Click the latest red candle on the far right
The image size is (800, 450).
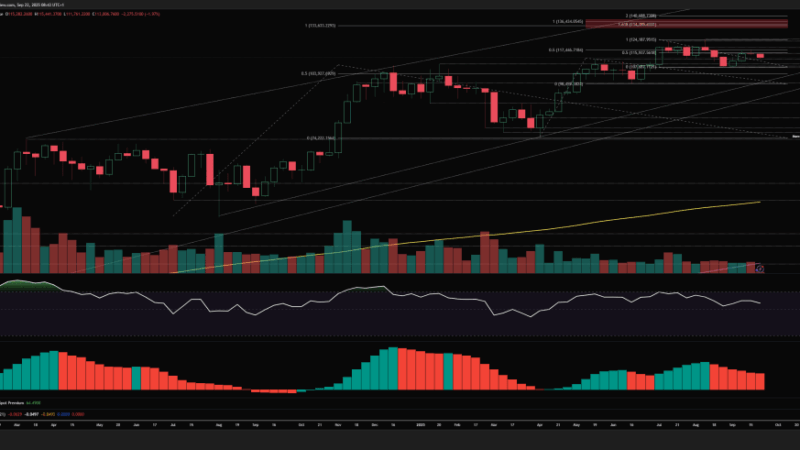[761, 55]
